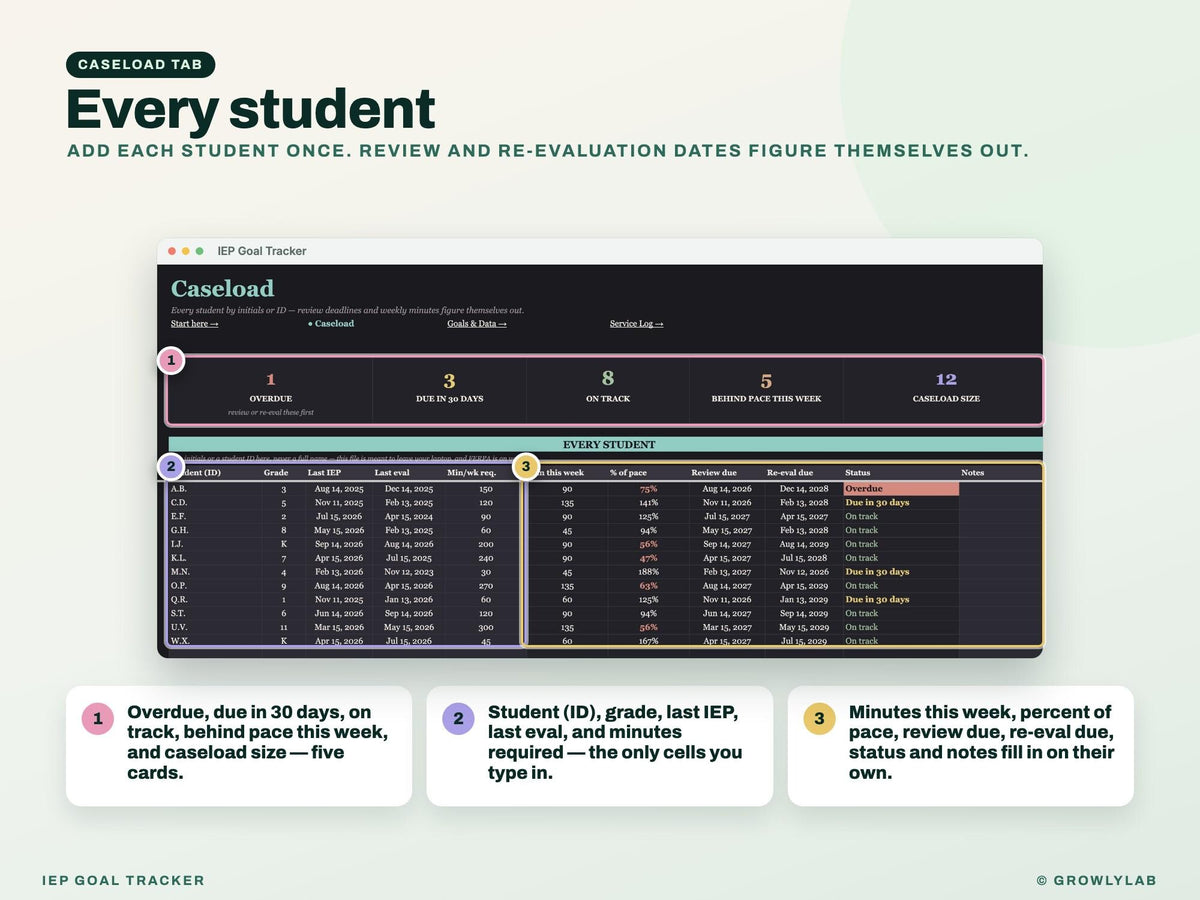Click the Re-eval due column header
Screen dimensions: 1200x900
tap(790, 472)
